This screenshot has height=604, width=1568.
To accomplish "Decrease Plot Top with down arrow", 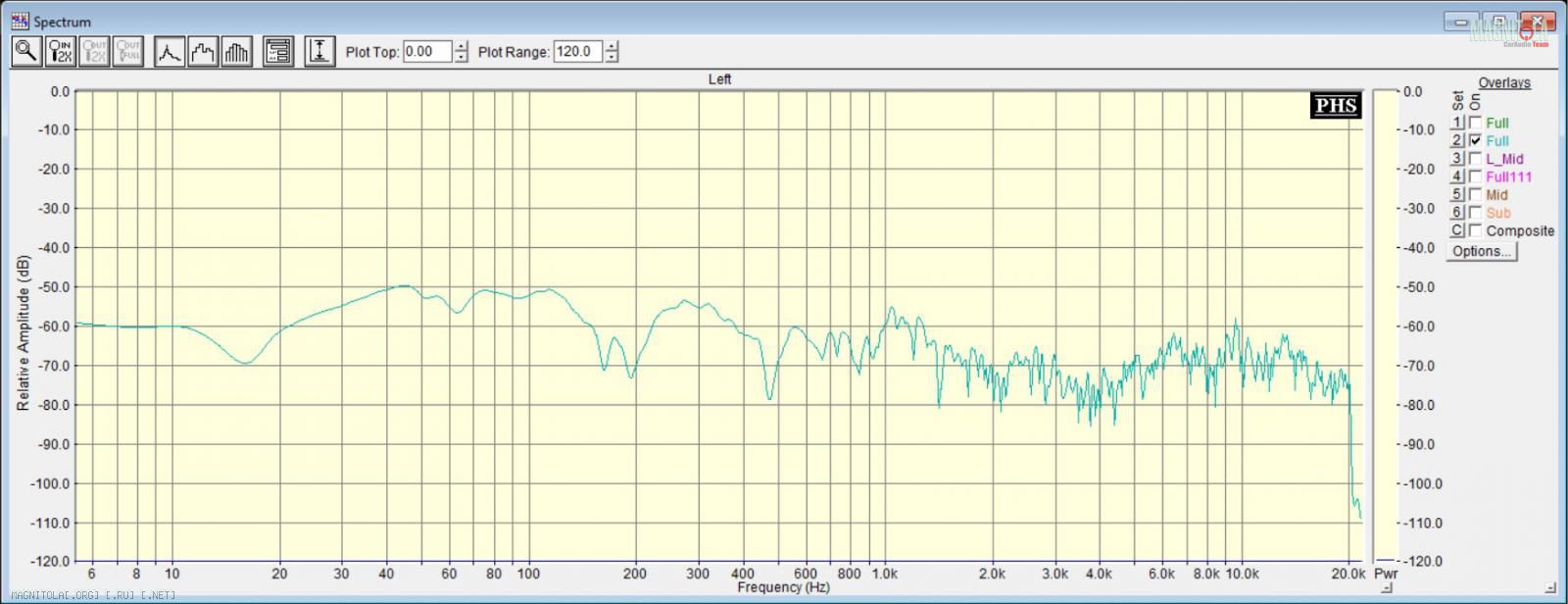I will click(462, 57).
